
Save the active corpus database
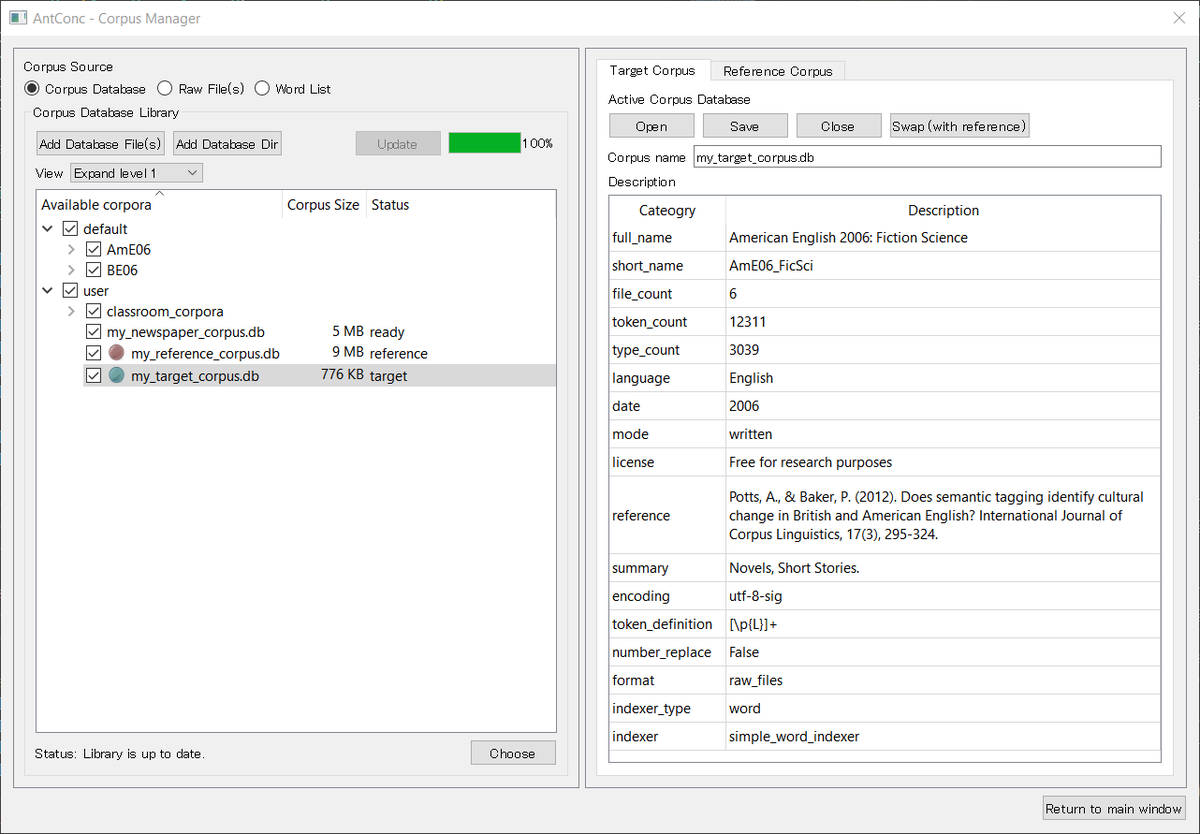click(744, 126)
